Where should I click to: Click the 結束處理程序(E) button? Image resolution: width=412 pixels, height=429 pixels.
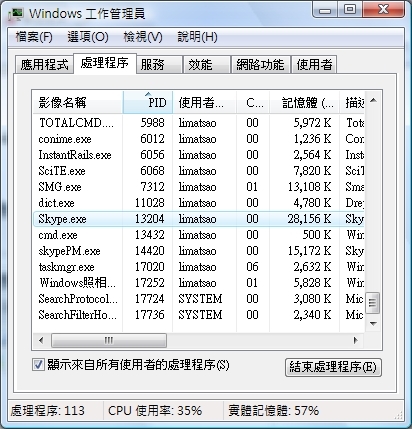(333, 367)
